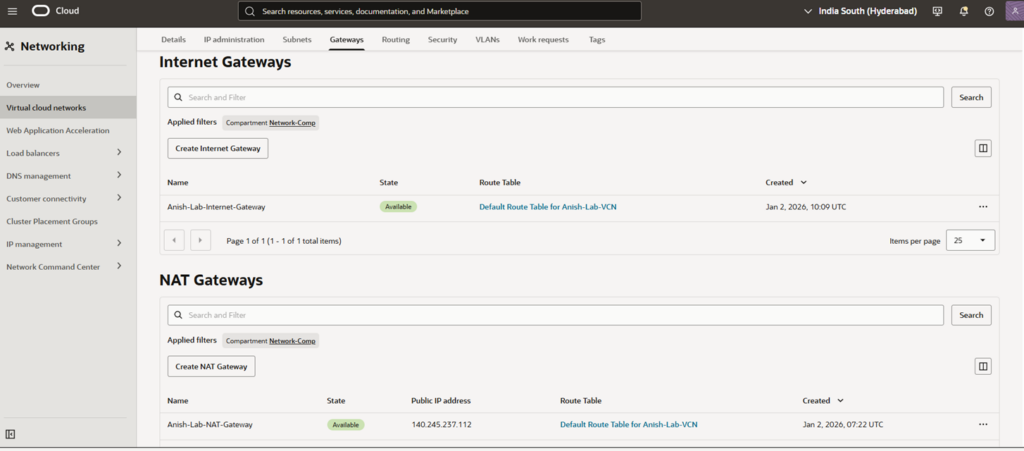The image size is (1024, 451).
Task: Open the Items per page dropdown
Action: (x=970, y=241)
